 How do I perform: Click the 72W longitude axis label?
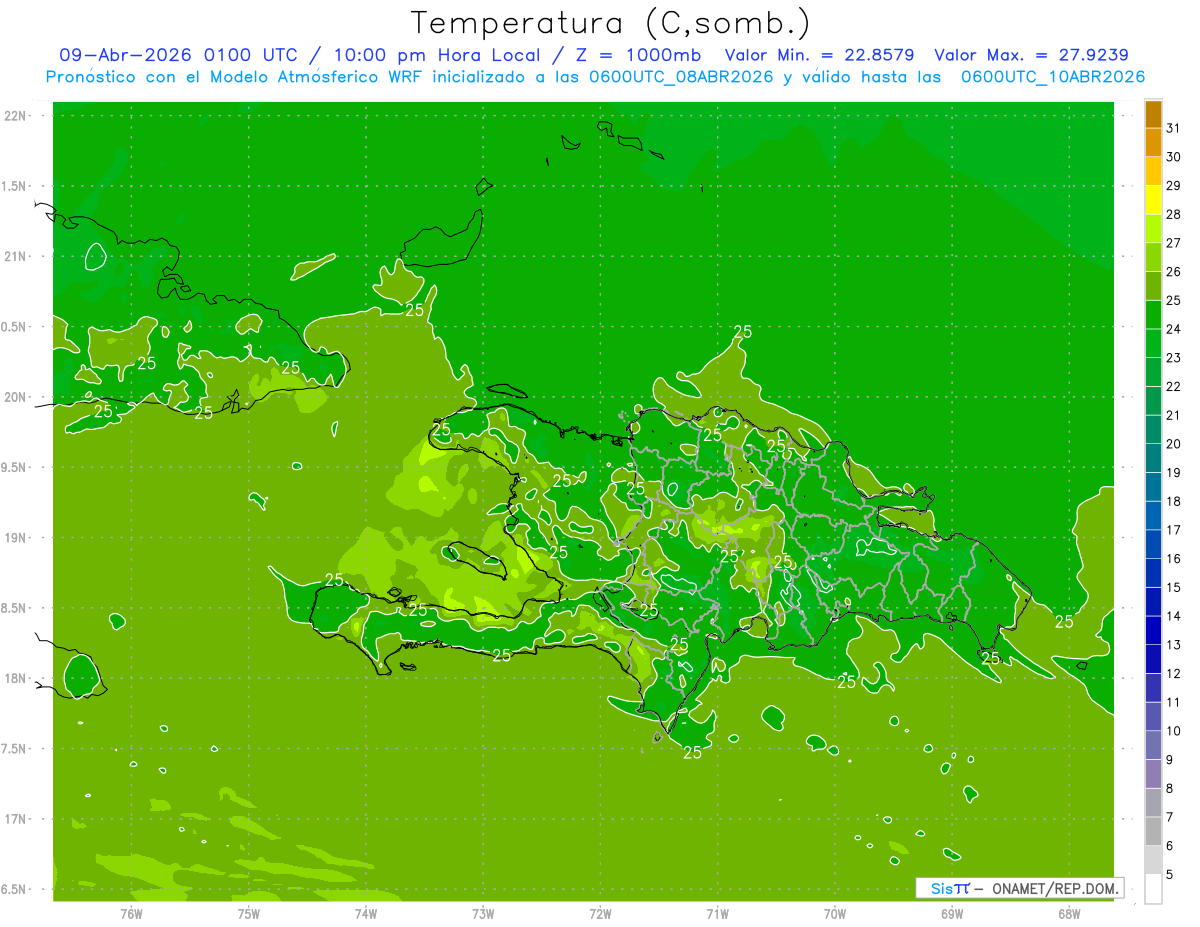tap(600, 913)
